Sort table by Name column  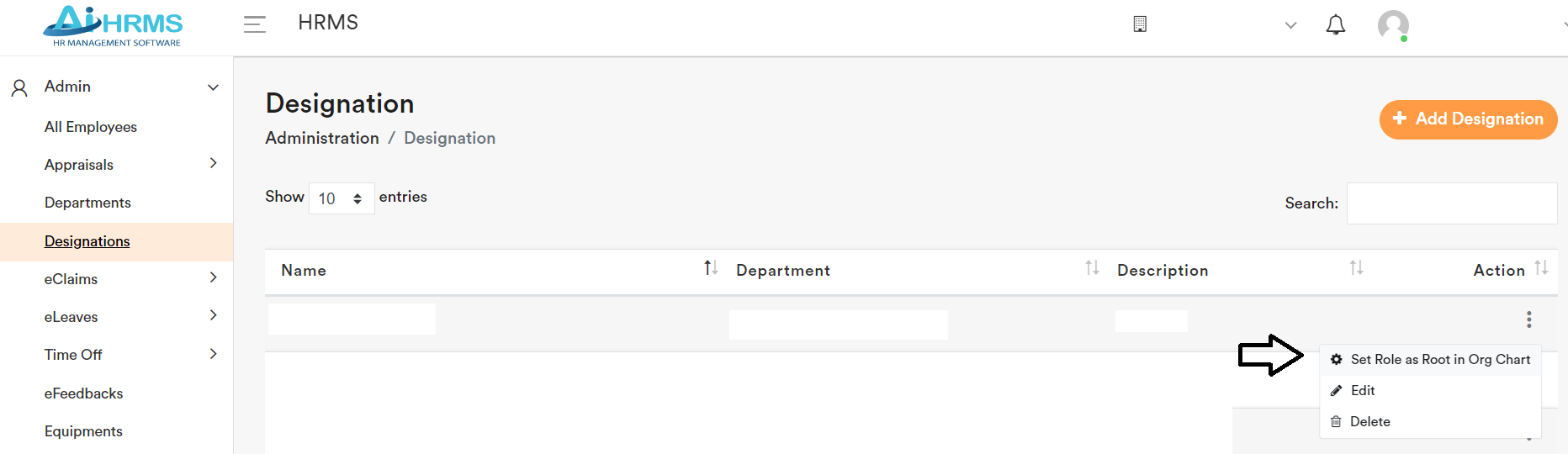pos(710,268)
